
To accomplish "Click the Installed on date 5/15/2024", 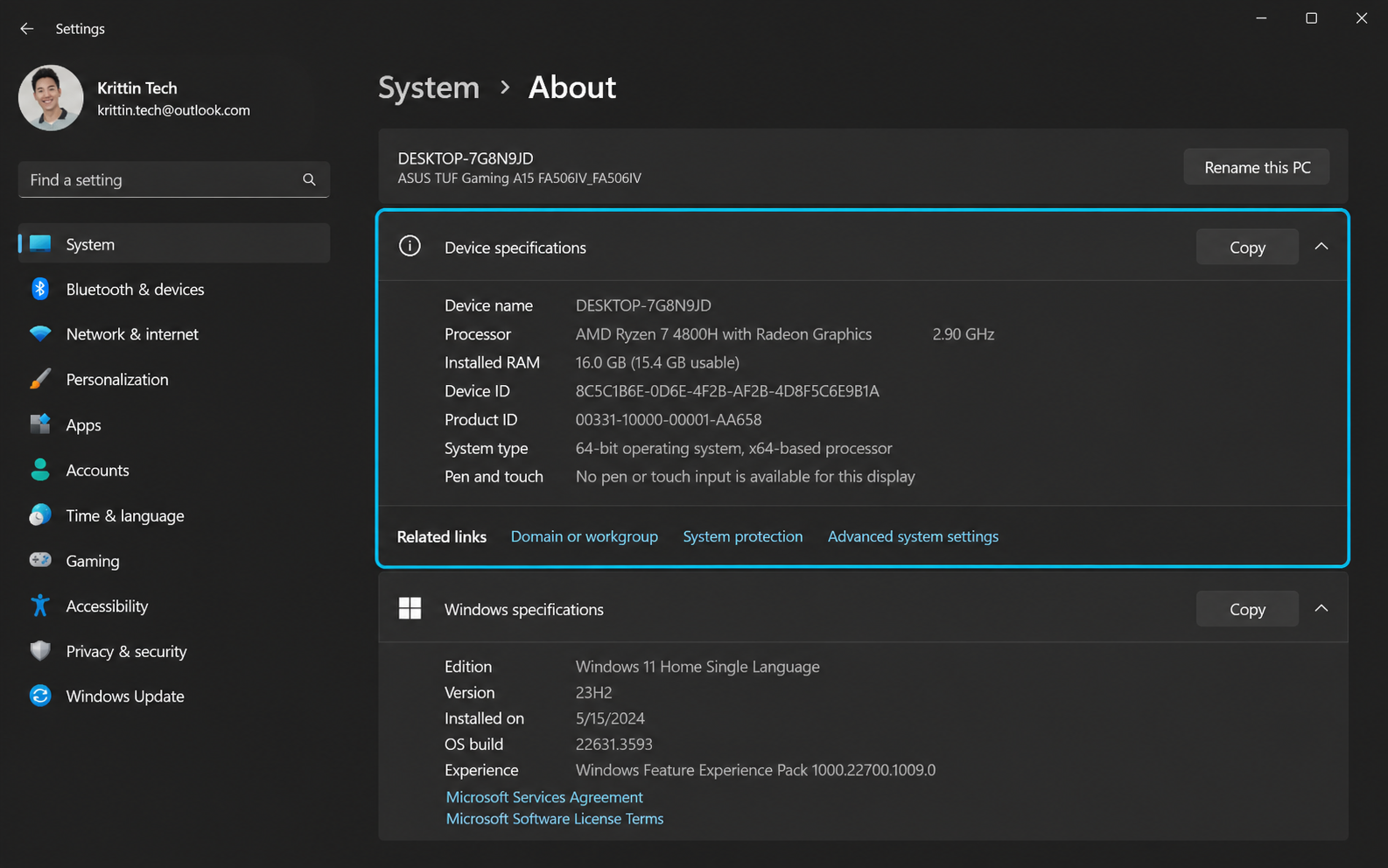I will (x=610, y=718).
